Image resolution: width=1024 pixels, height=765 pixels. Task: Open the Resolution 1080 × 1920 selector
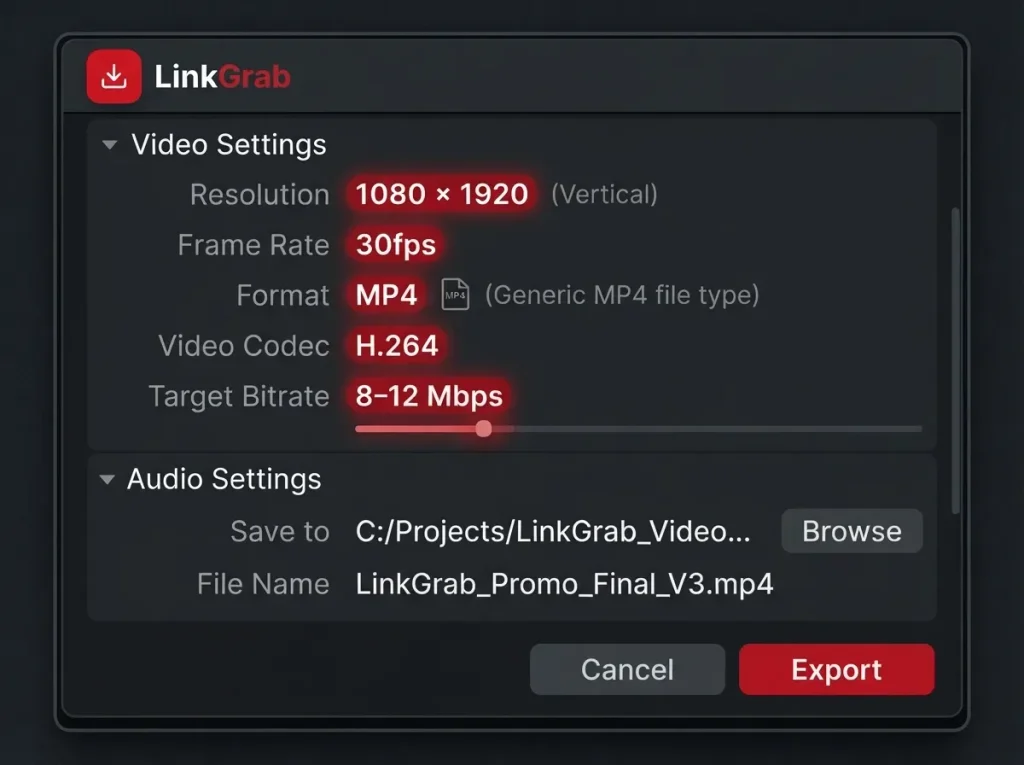point(441,194)
